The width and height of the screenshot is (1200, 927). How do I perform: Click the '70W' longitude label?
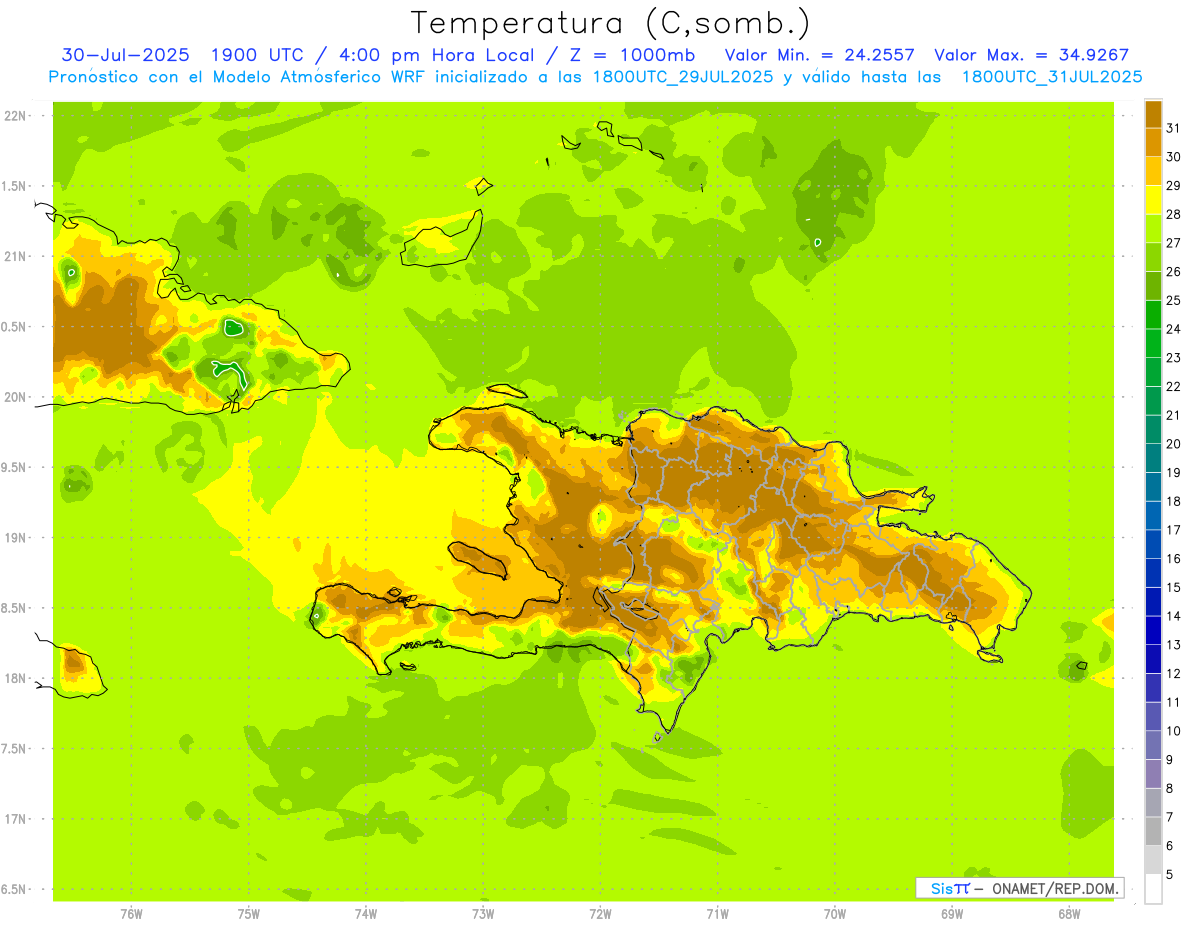[835, 913]
